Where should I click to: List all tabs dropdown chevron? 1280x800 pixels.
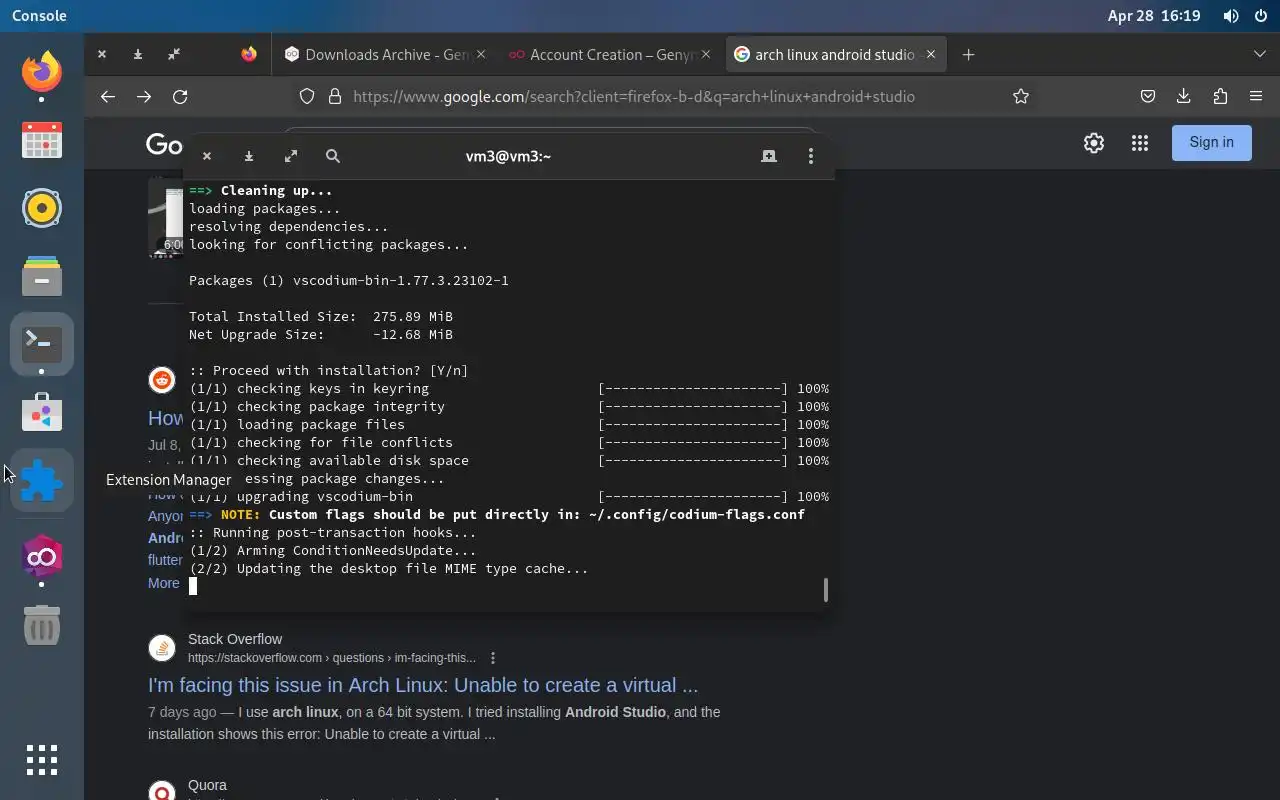point(1260,55)
